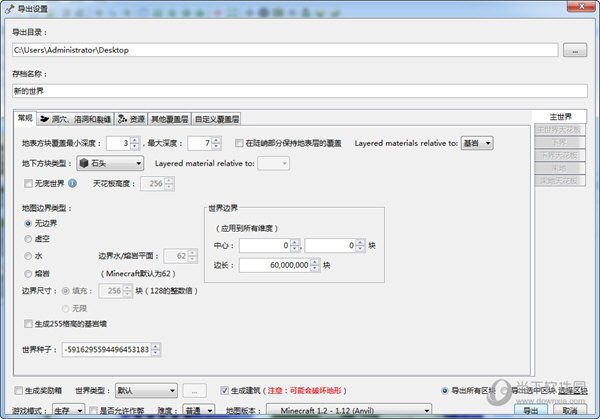Click the 导出 export button
Screen dimensions: 600x419
(530, 410)
